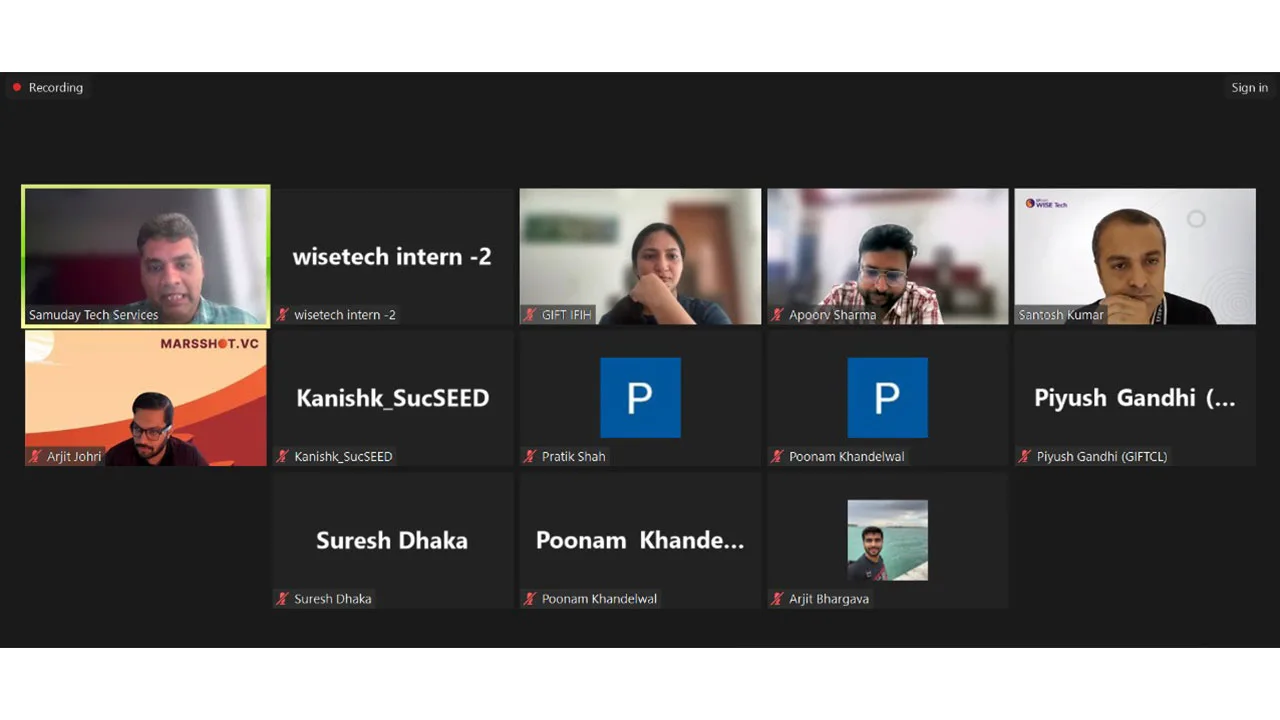Image resolution: width=1280 pixels, height=720 pixels.
Task: Click the 'Arjit Bhargava' name label
Action: click(x=829, y=599)
